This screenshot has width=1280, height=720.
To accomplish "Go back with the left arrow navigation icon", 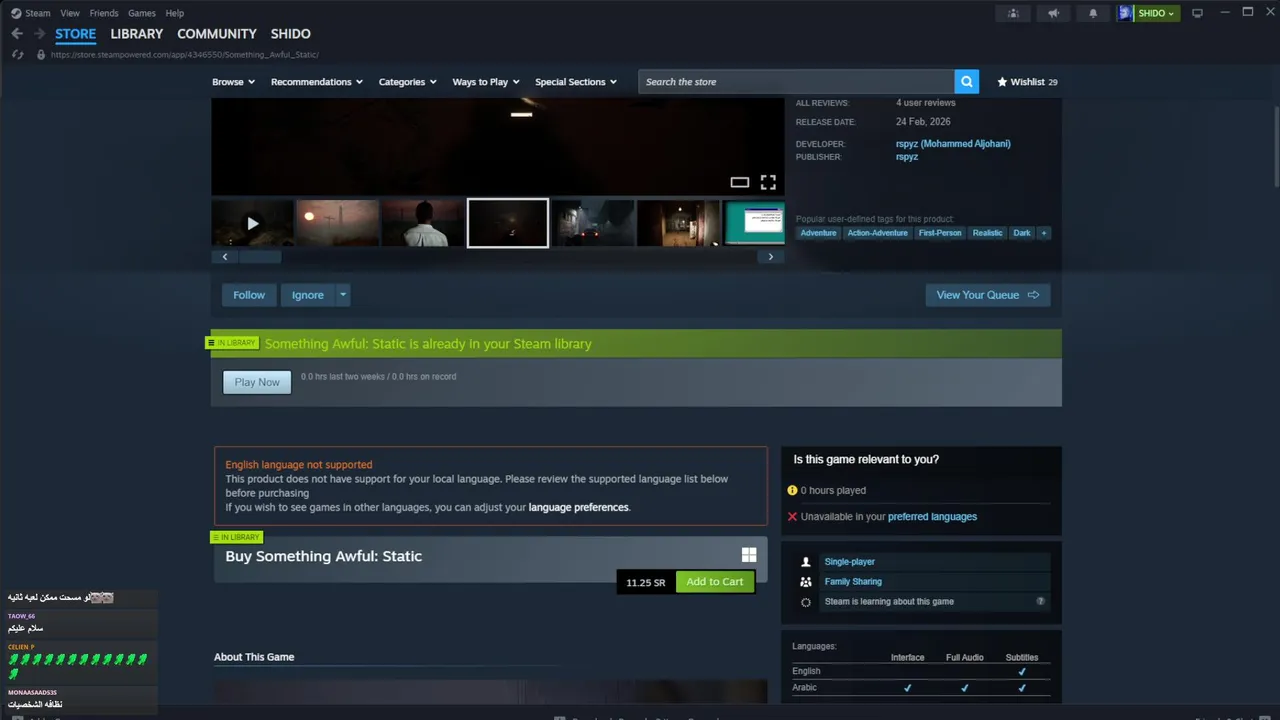I will click(17, 34).
